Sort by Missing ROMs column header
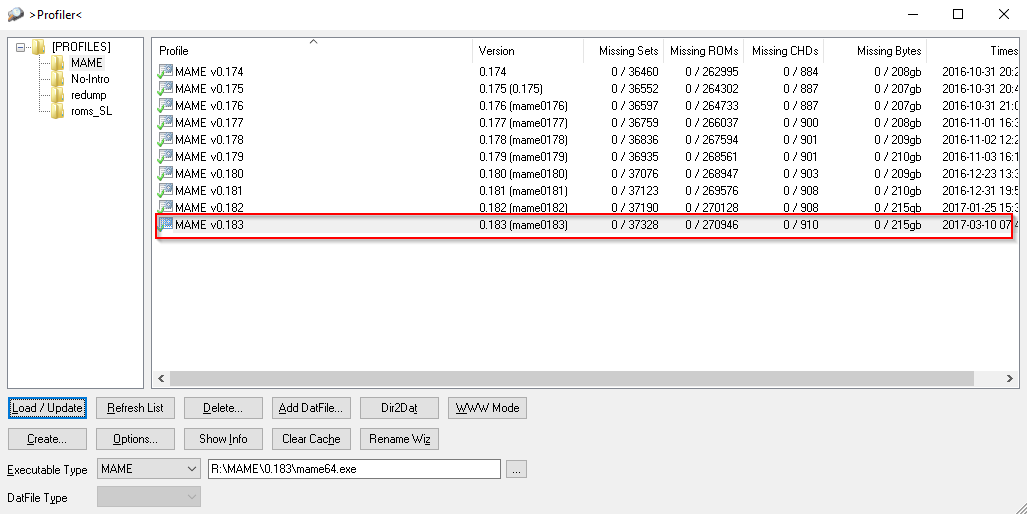The image size is (1027, 514). [704, 50]
